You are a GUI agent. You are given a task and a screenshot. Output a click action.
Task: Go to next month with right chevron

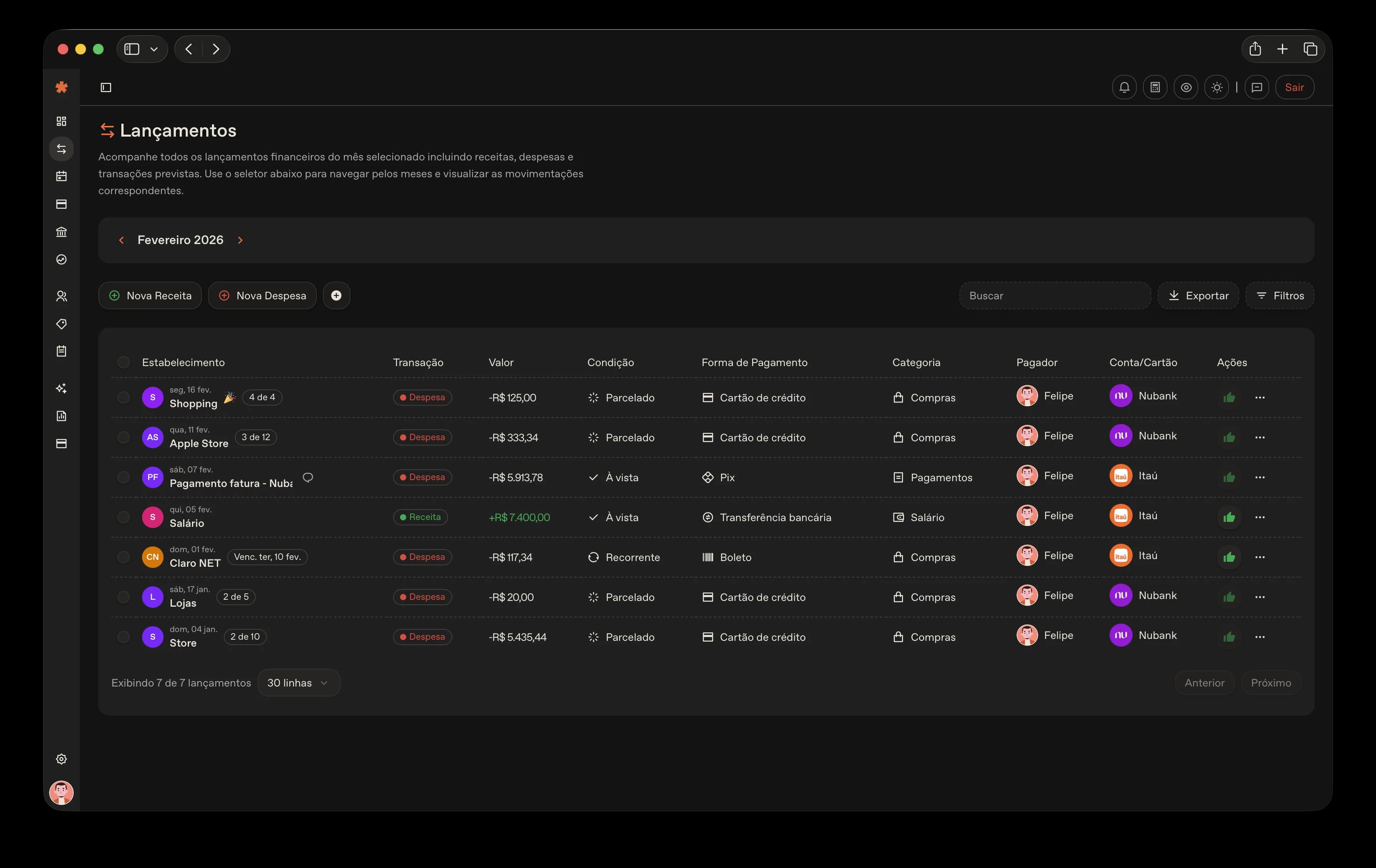(241, 241)
